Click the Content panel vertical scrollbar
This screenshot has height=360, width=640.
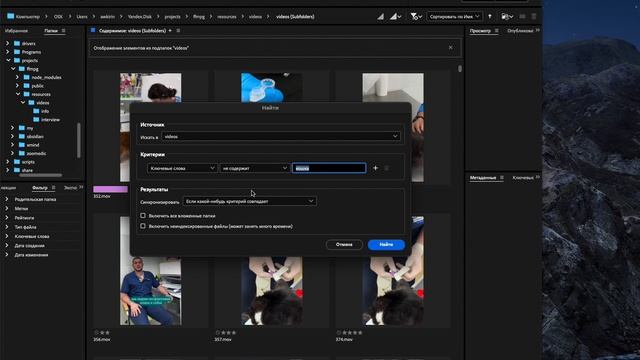coord(460,69)
